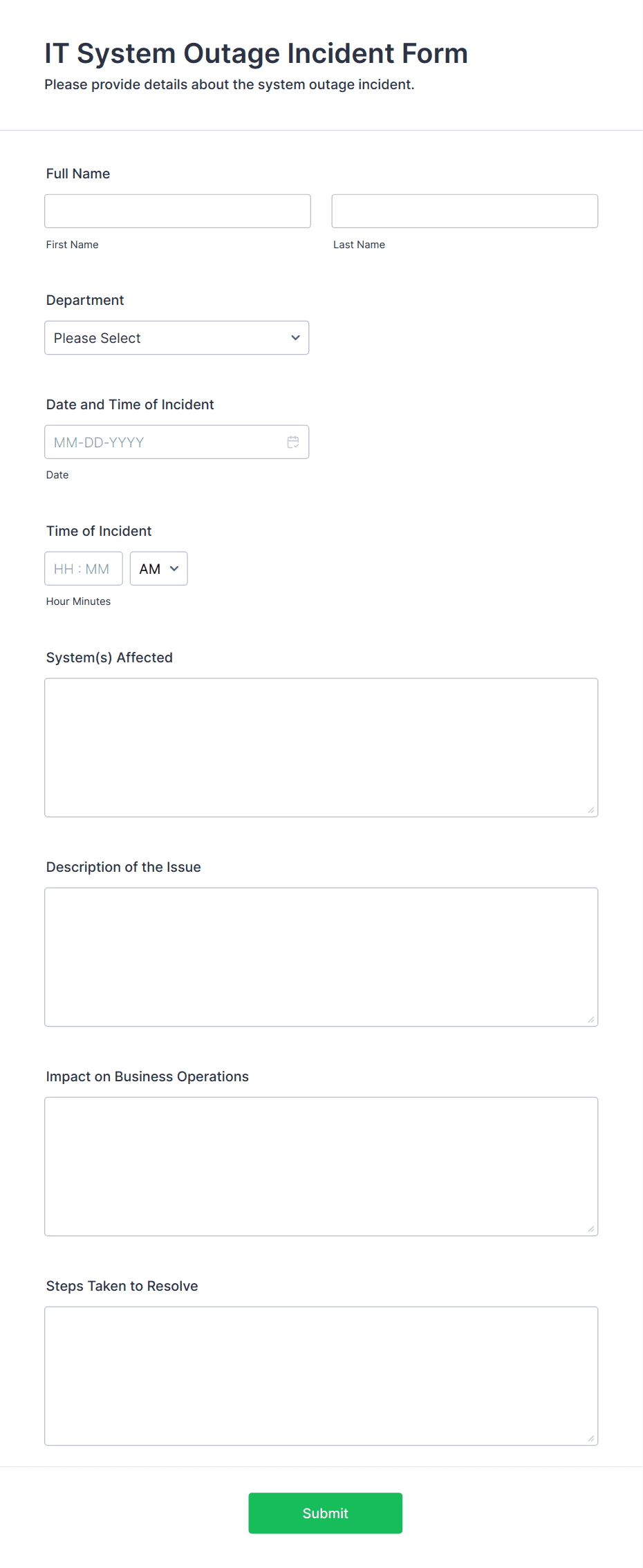The width and height of the screenshot is (643, 1568).
Task: Open the Department selection dropdown
Action: pos(176,338)
